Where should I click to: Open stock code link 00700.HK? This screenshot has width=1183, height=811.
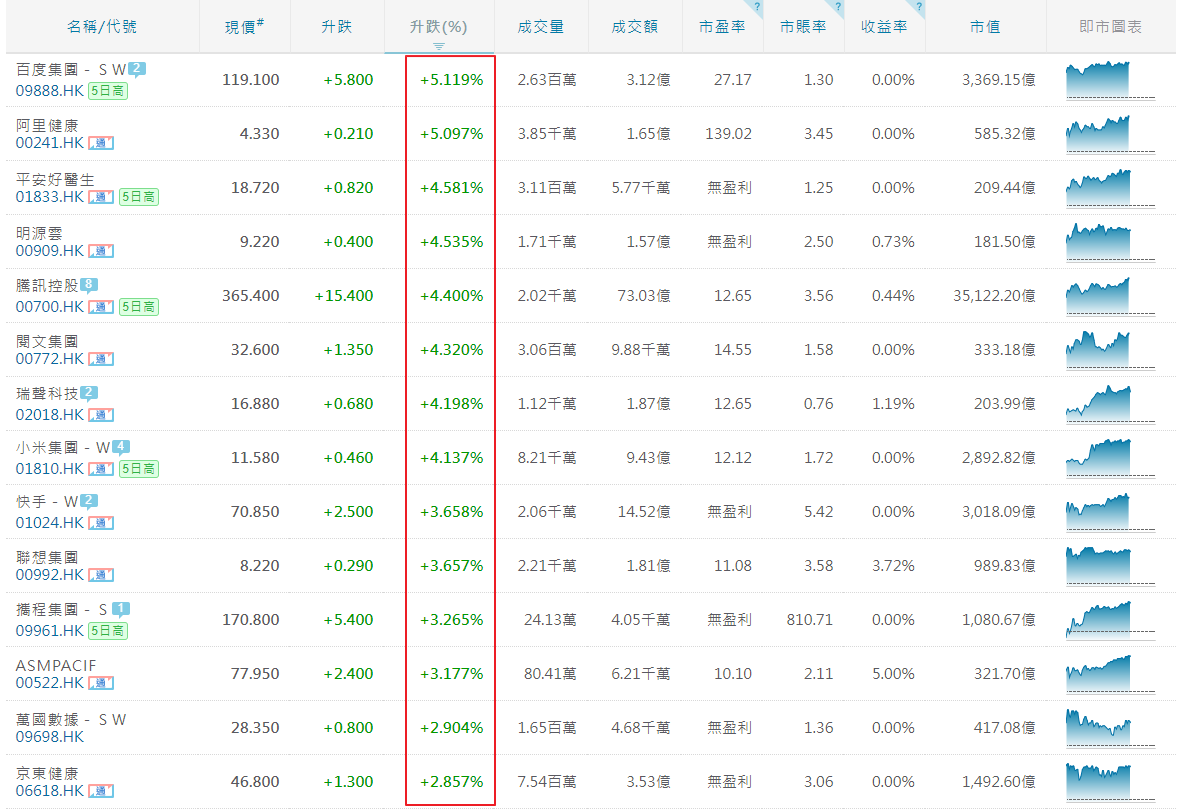click(x=50, y=307)
